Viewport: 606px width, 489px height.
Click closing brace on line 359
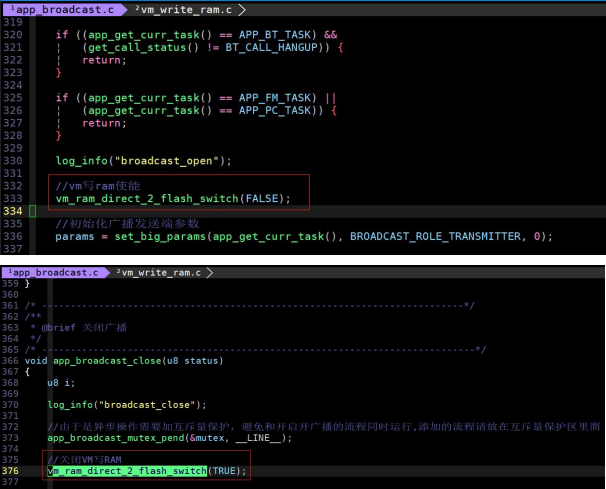click(x=27, y=284)
